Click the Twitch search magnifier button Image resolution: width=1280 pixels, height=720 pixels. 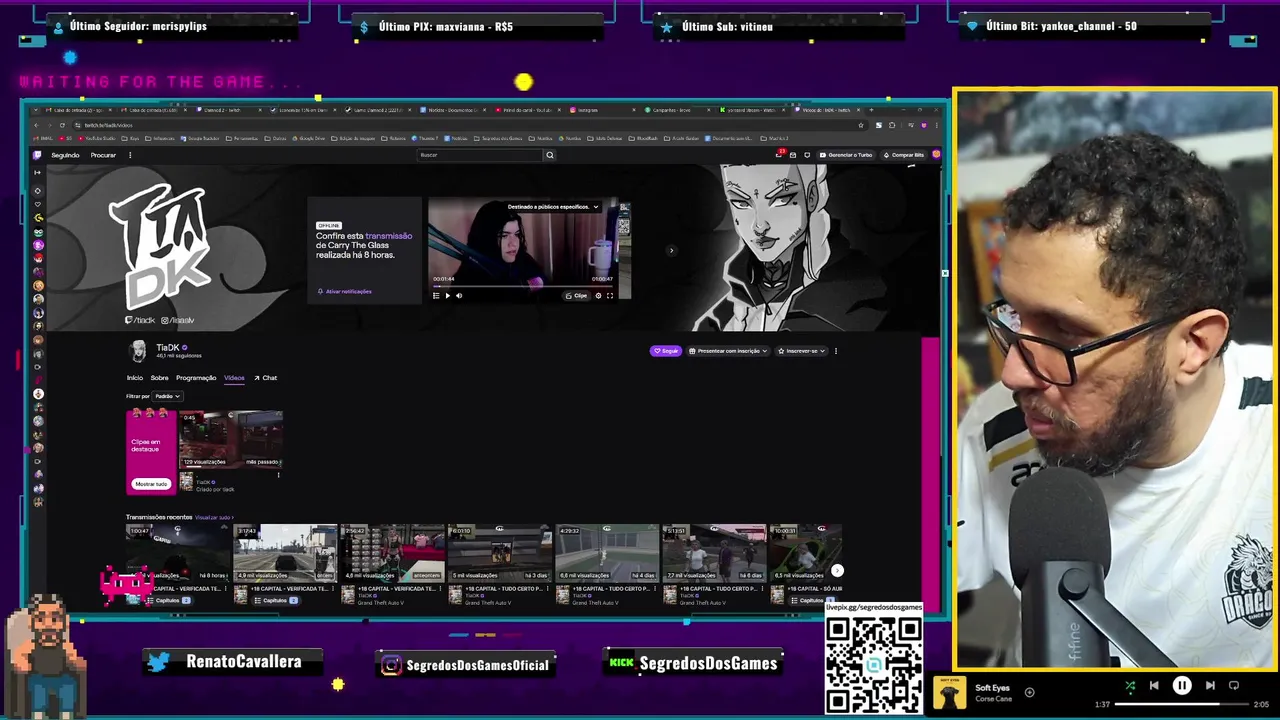coord(549,155)
